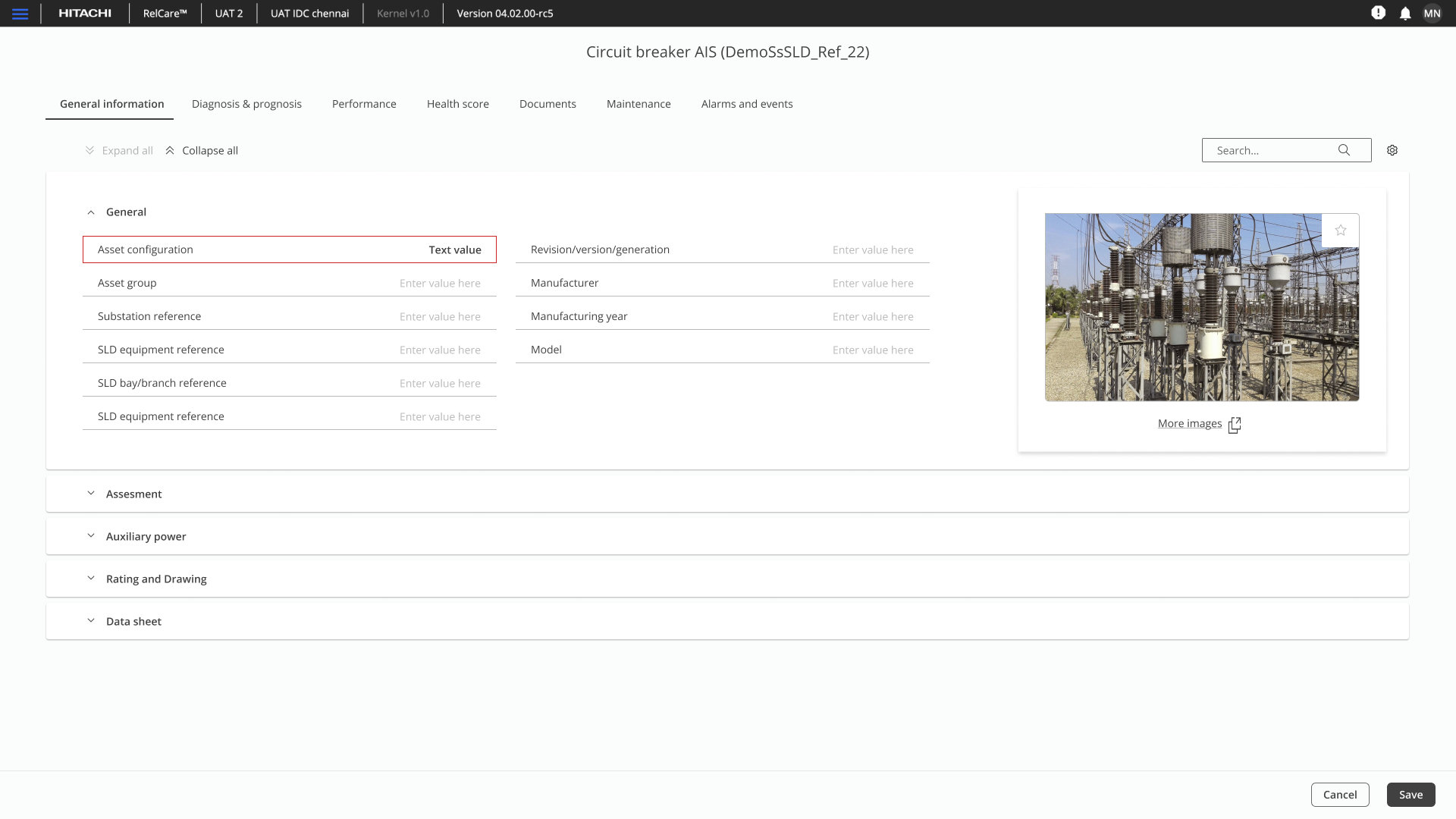Open the Alarms and events tab
This screenshot has height=819, width=1456.
point(746,104)
